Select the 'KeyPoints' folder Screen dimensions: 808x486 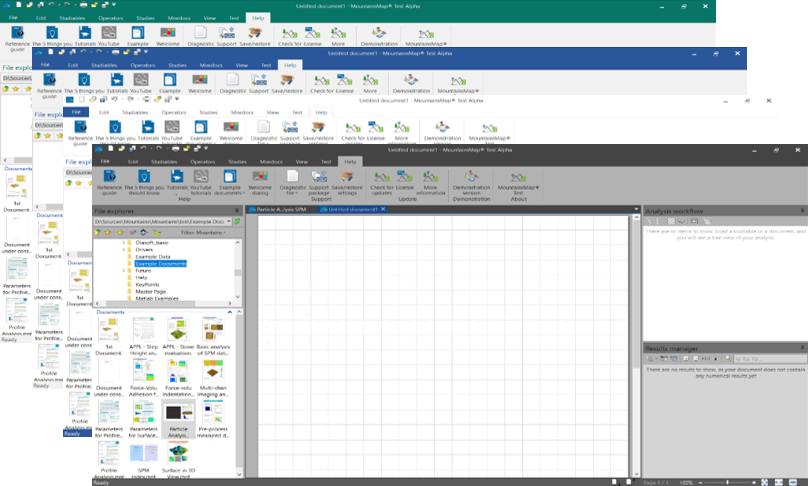point(147,284)
